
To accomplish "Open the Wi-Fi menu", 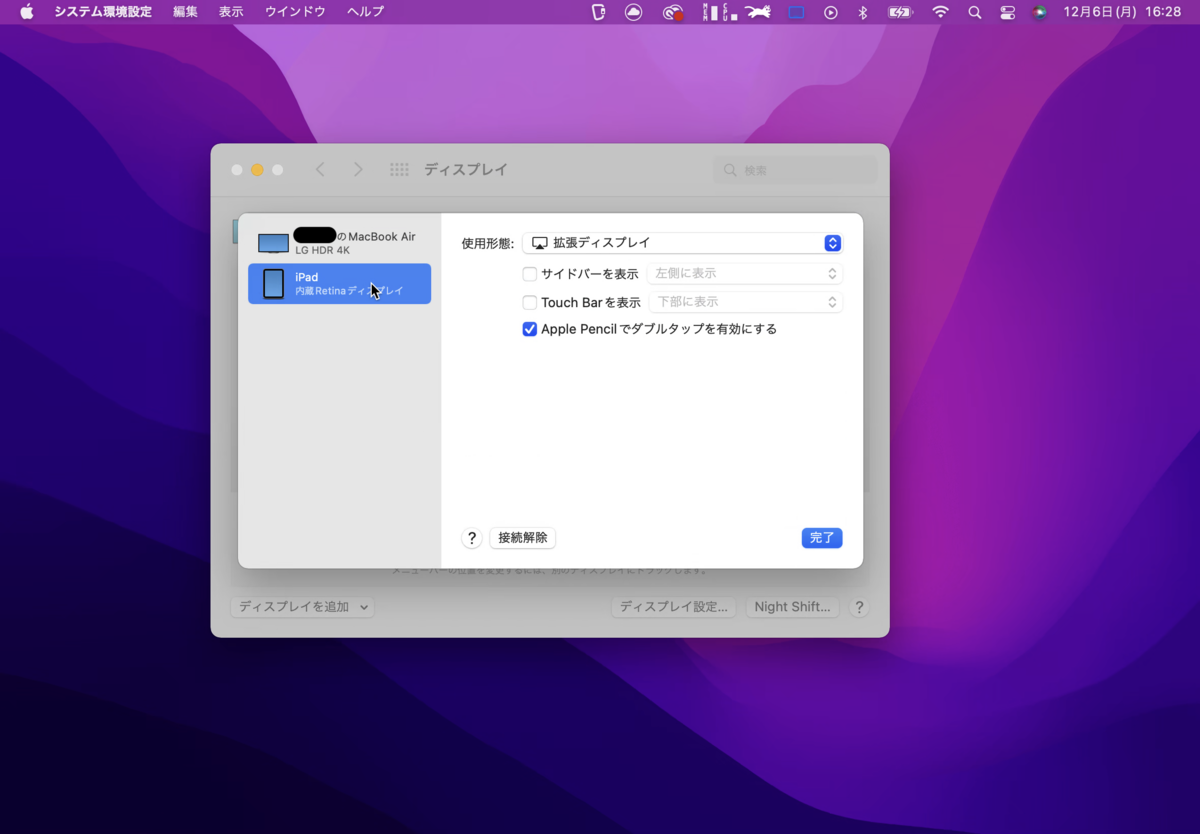I will (940, 12).
